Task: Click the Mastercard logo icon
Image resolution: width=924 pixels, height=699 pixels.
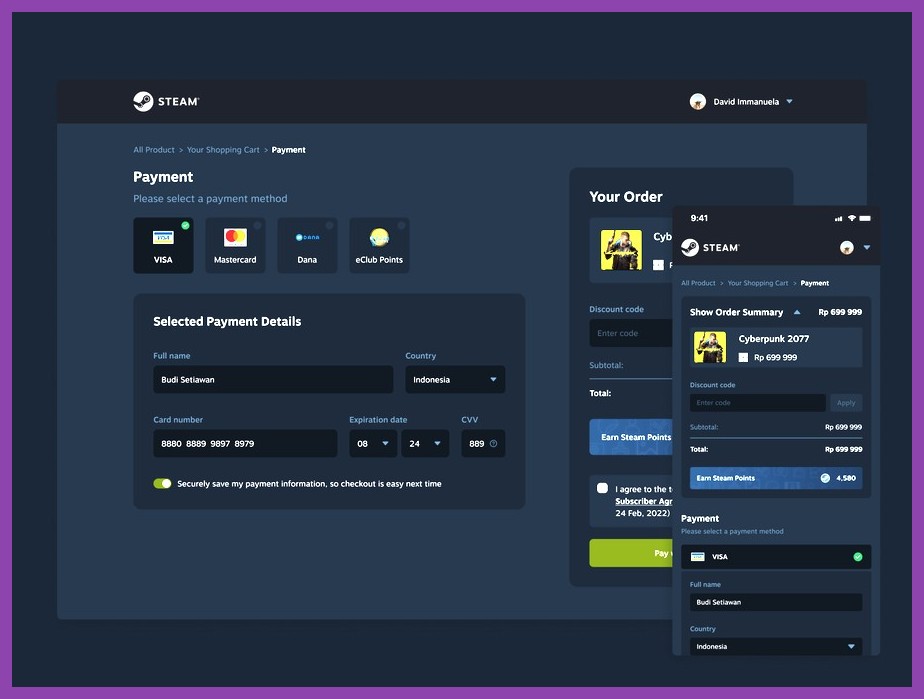Action: [235, 237]
